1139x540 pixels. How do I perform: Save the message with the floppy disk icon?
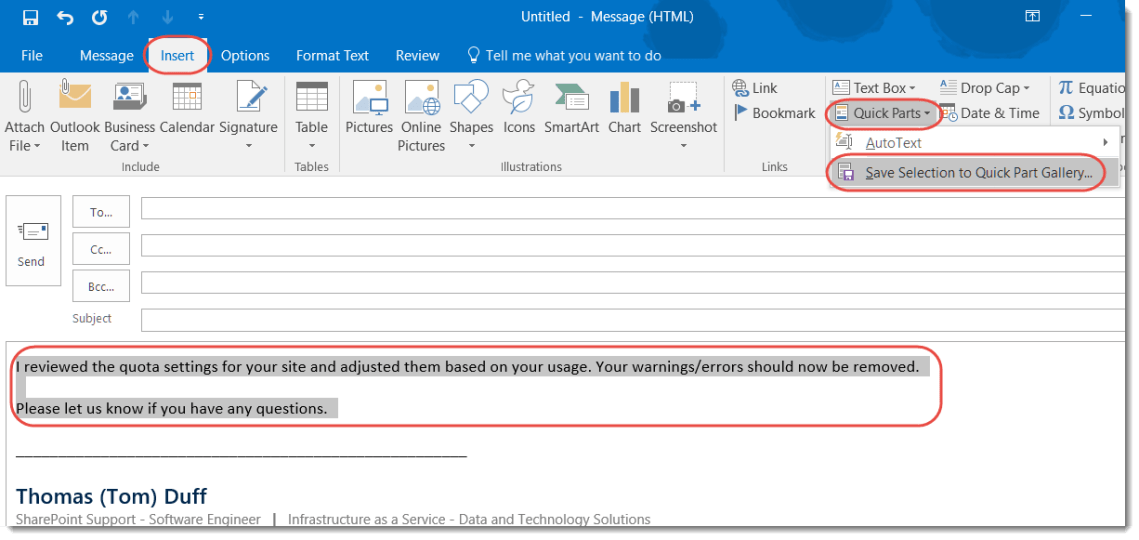tap(31, 17)
